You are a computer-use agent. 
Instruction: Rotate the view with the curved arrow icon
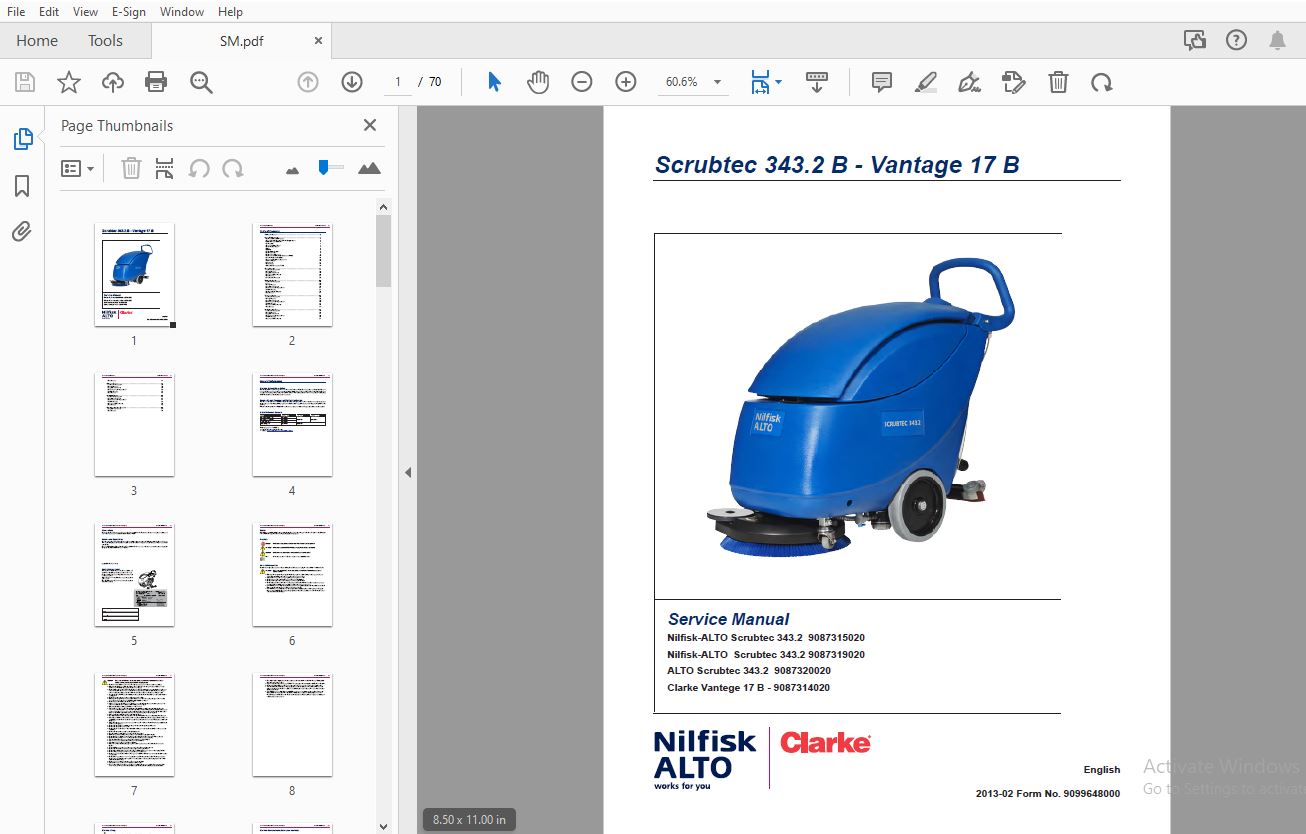coord(1102,82)
